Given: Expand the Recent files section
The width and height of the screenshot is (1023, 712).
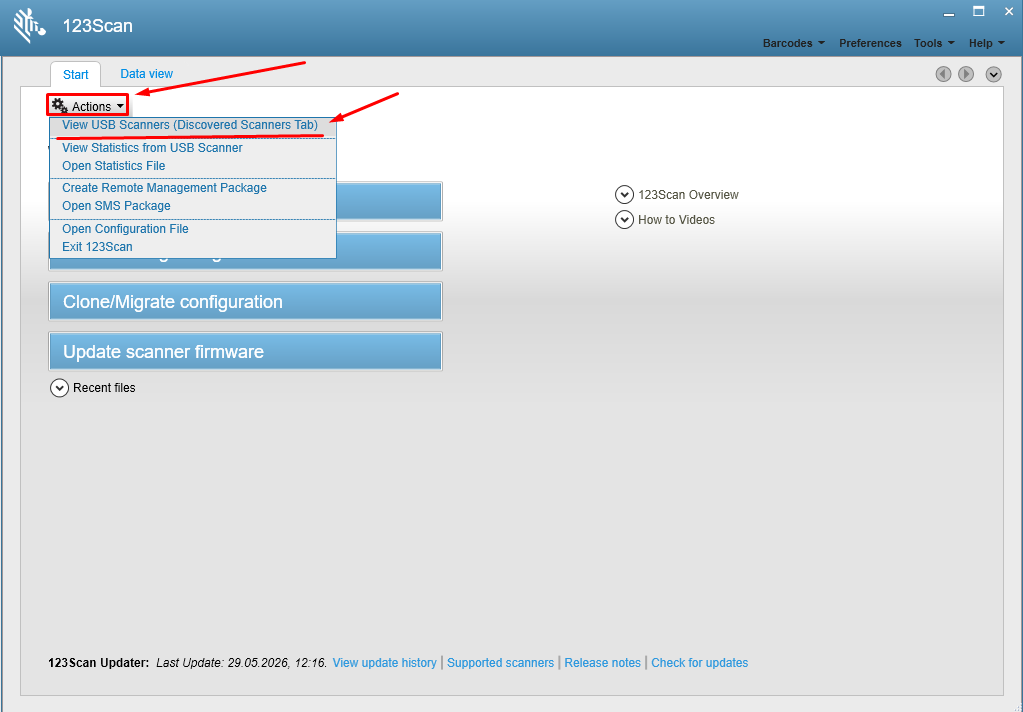Looking at the screenshot, I should coord(59,388).
